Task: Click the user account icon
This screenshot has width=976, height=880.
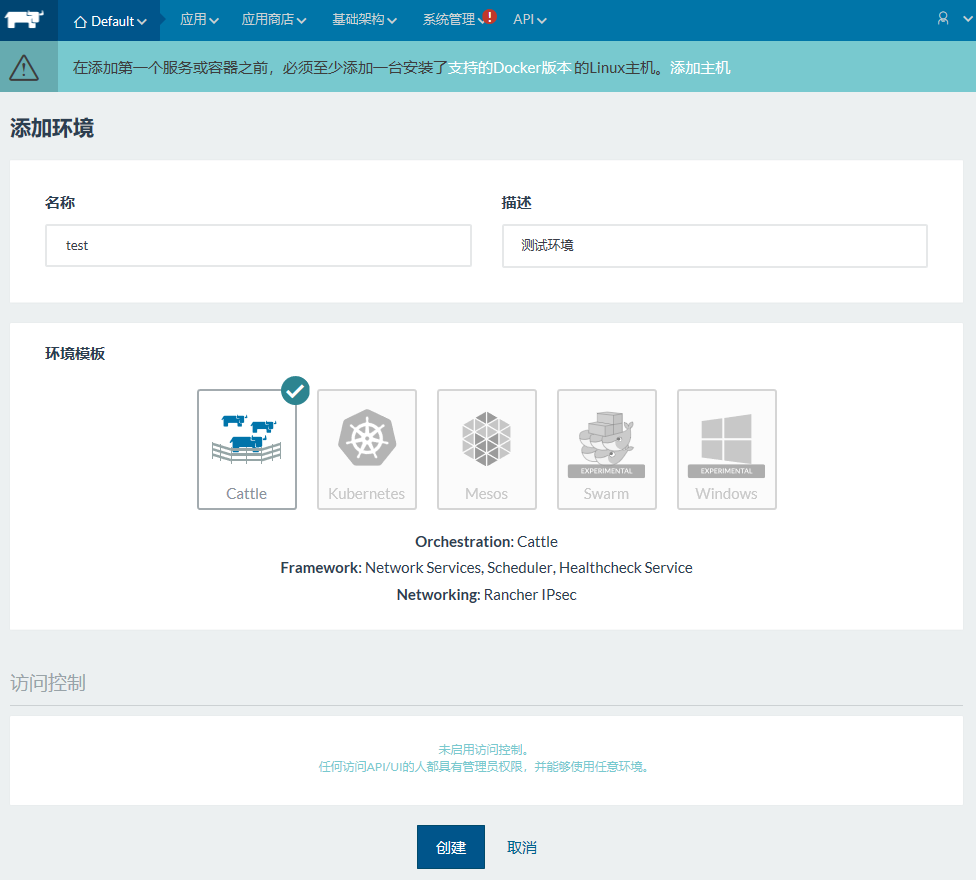Action: 943,19
